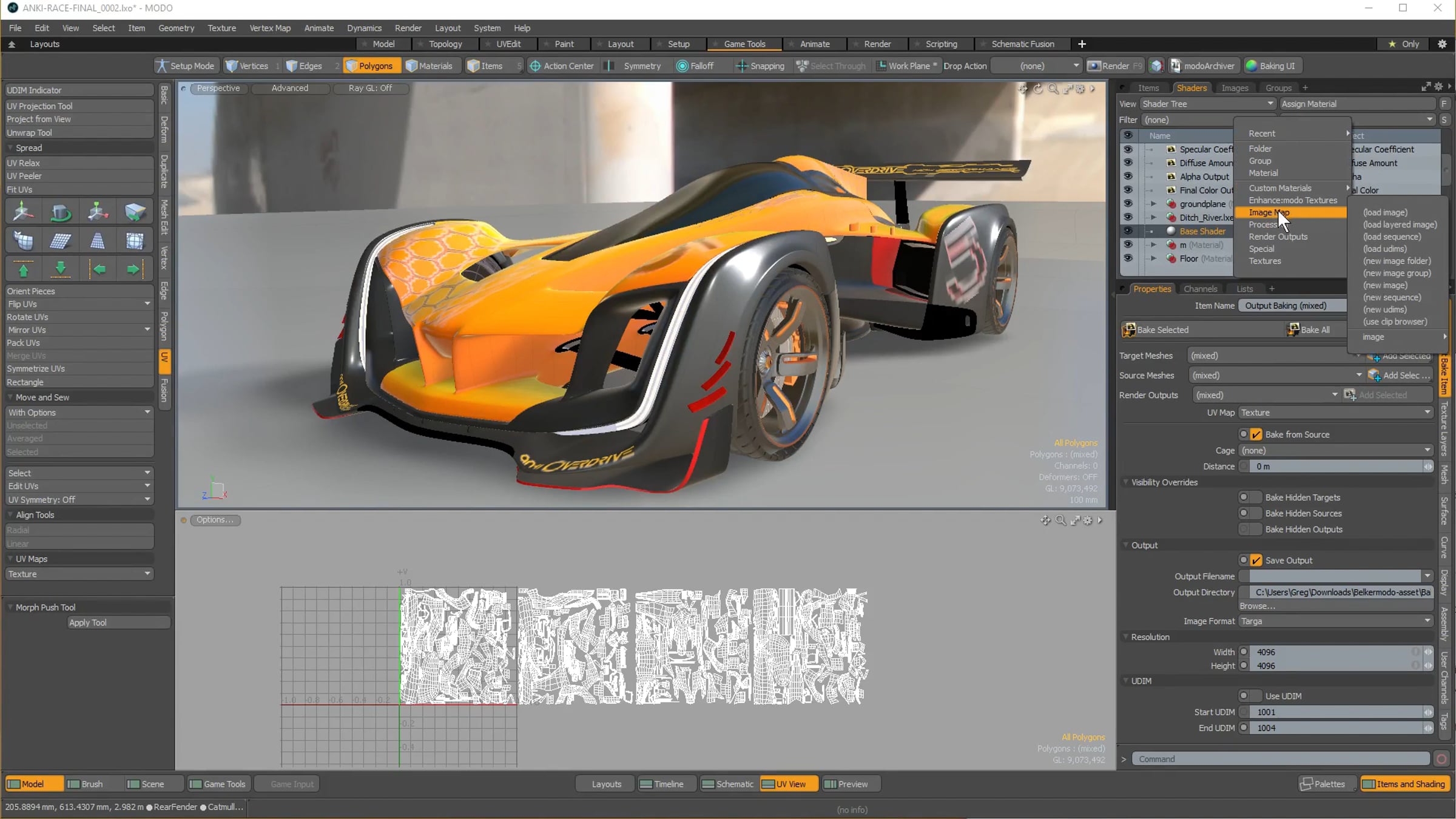Viewport: 1456px width, 819px height.
Task: Click the Apply Tool button
Action: click(x=118, y=622)
